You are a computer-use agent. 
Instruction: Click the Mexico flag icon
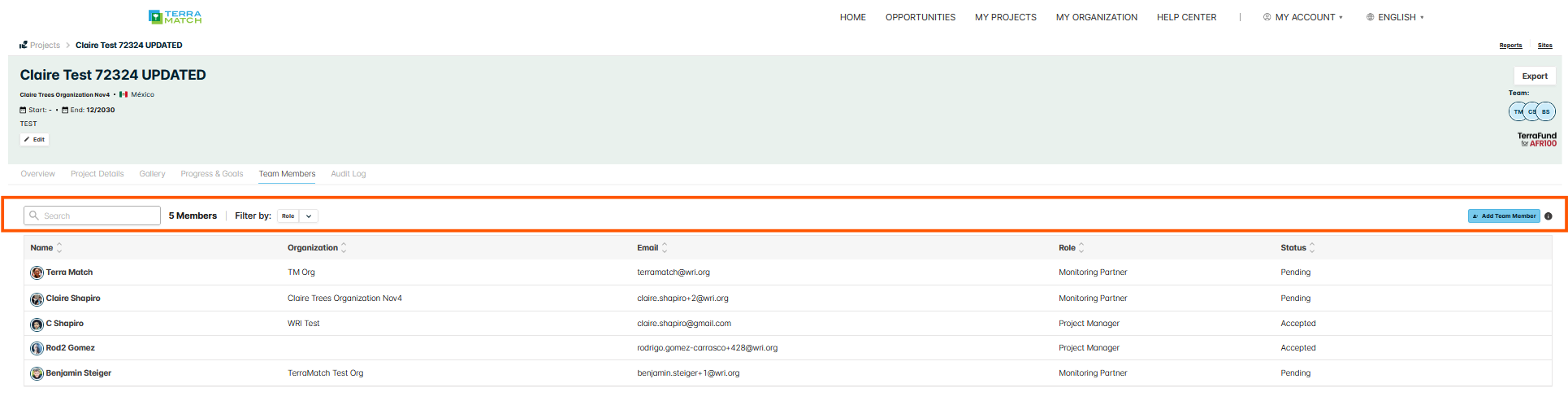point(123,94)
